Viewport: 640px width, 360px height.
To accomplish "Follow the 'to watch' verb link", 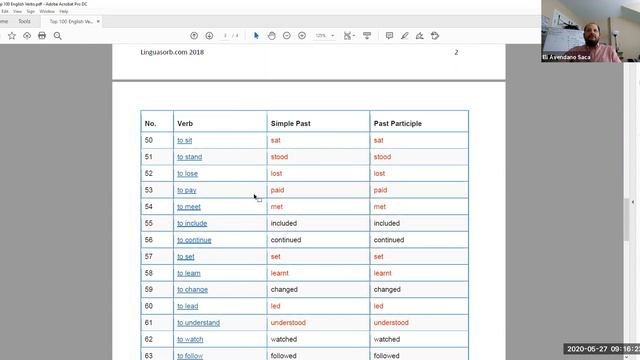I will (190, 340).
